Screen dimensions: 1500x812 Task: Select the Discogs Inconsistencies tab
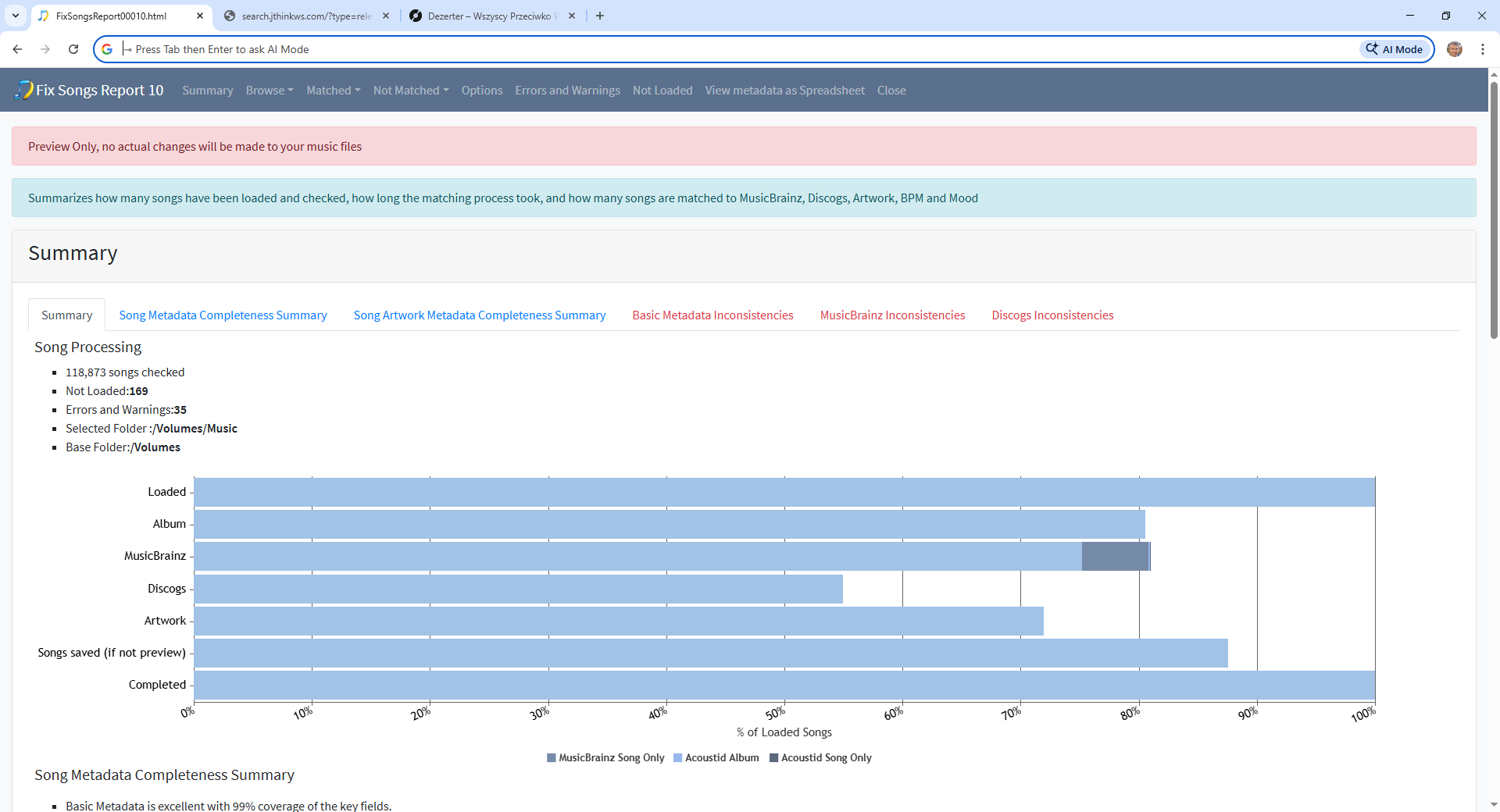tap(1052, 315)
